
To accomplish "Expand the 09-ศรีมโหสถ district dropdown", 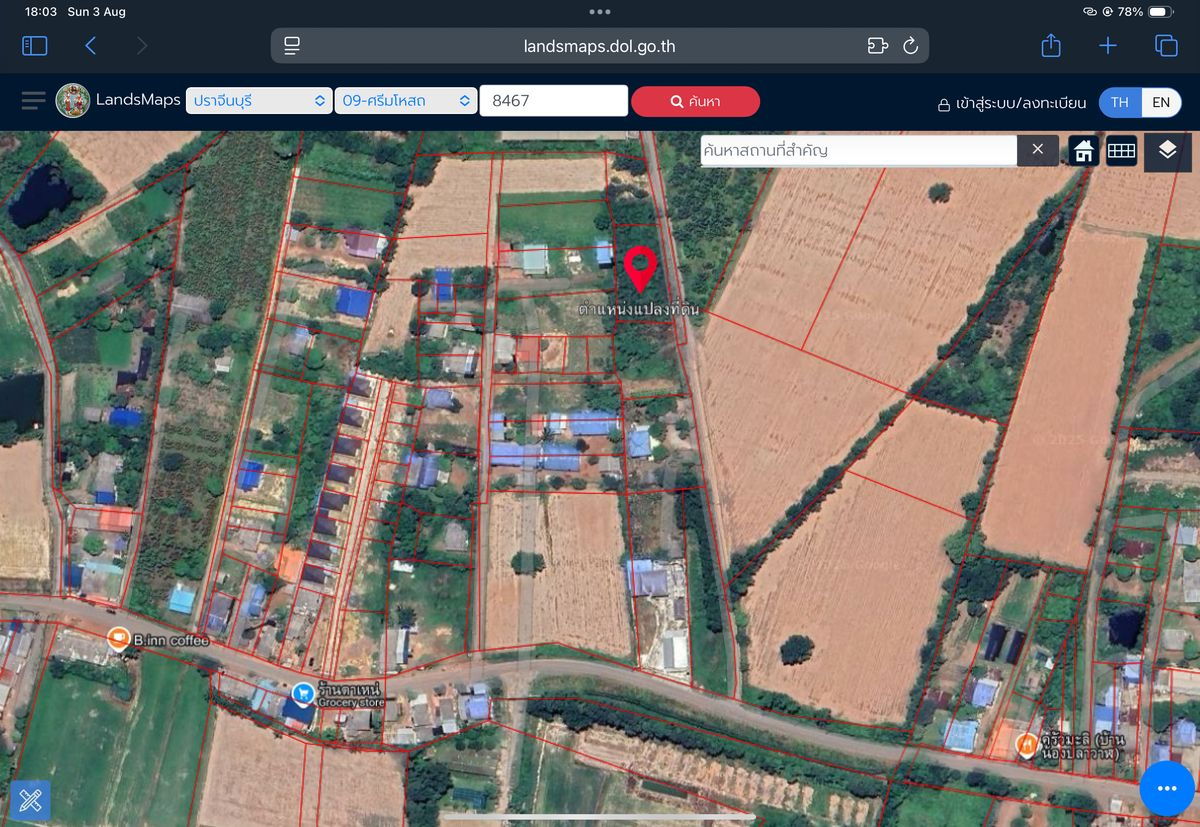I will point(406,101).
